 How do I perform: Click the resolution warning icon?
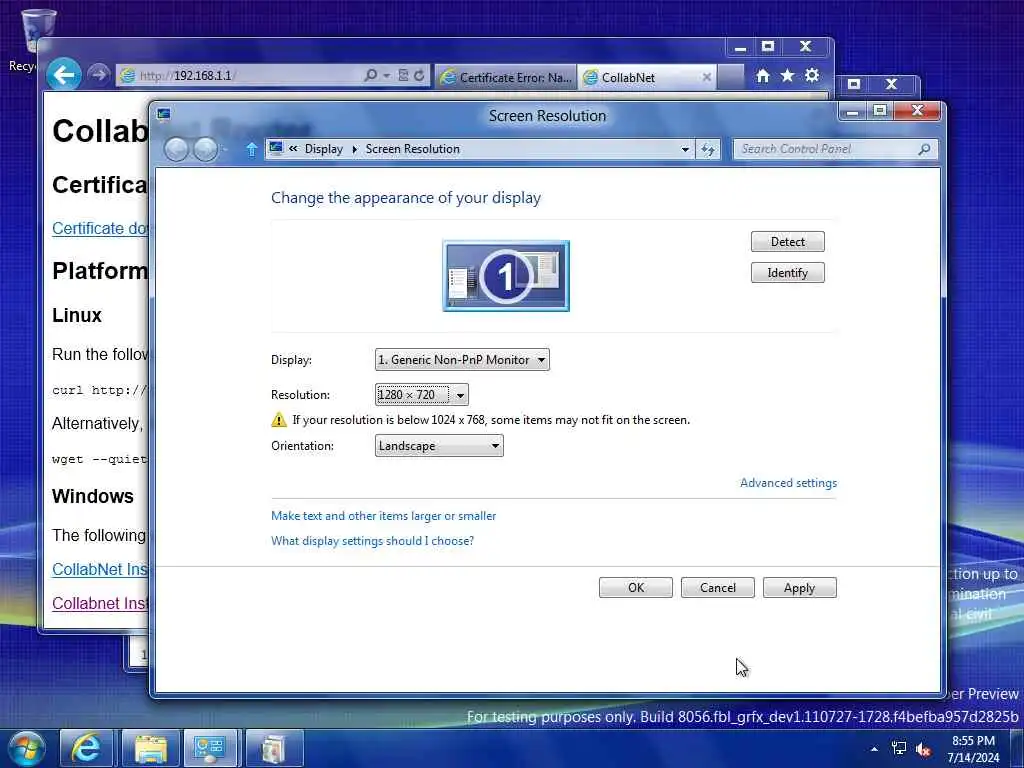[279, 420]
